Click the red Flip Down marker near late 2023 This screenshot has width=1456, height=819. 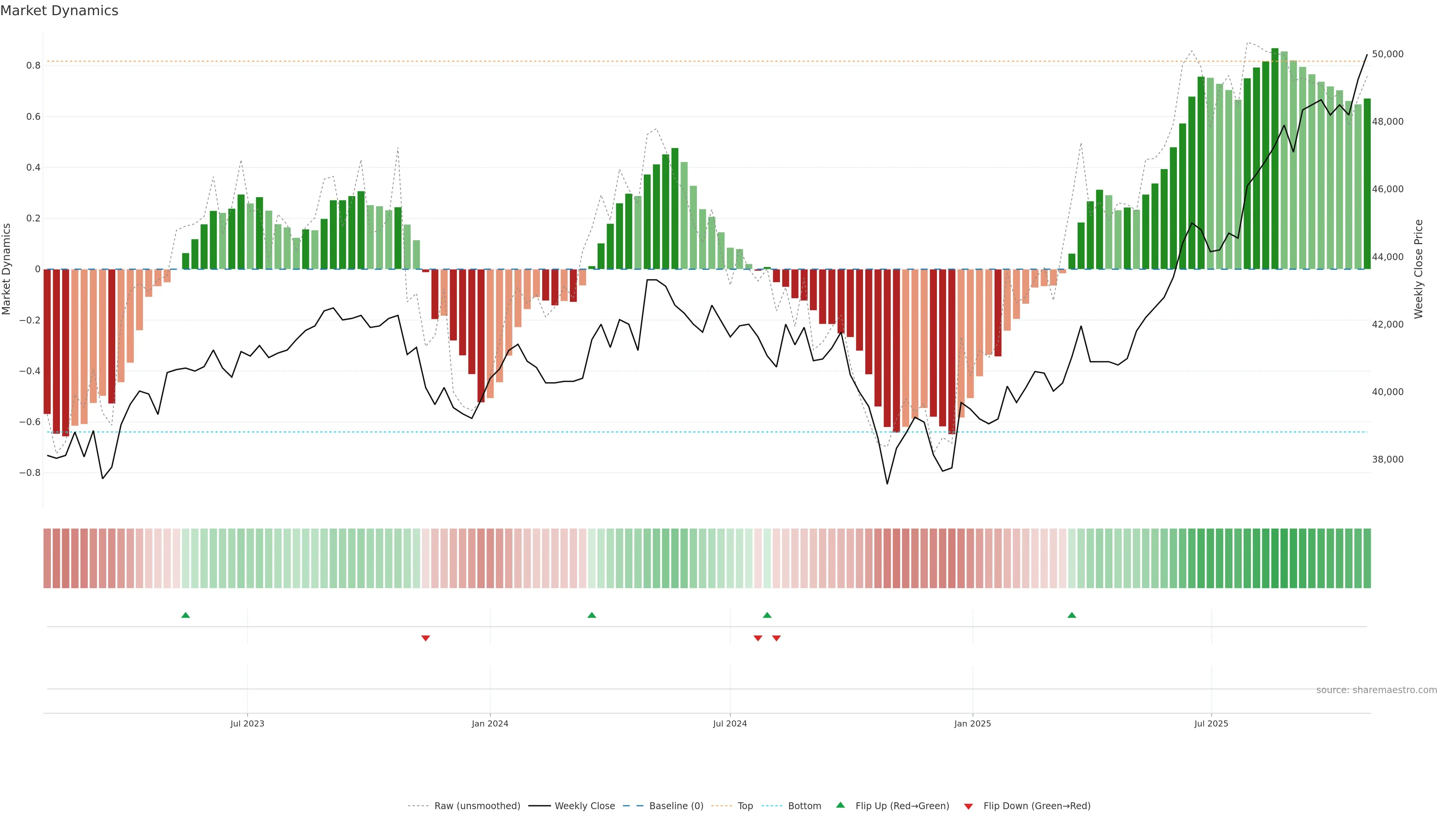click(425, 638)
